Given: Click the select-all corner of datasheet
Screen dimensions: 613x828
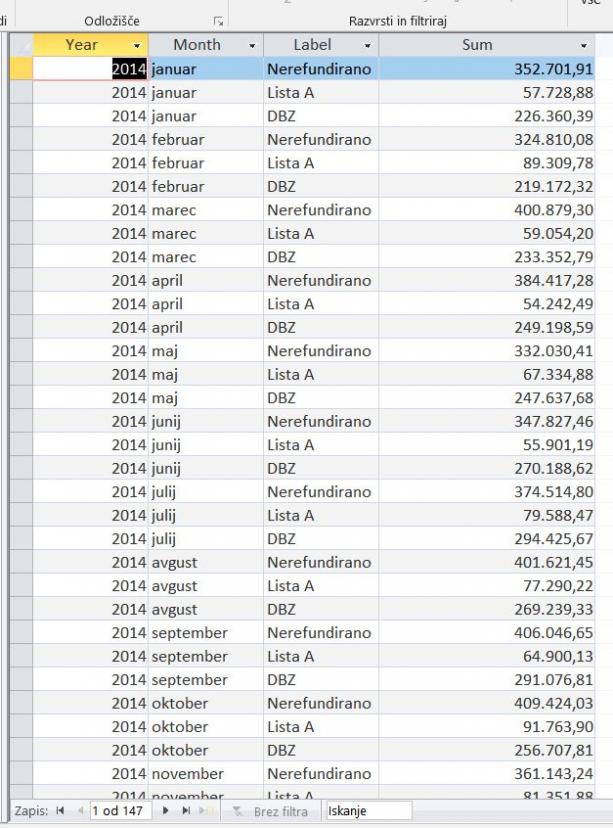Looking at the screenshot, I should [21, 45].
